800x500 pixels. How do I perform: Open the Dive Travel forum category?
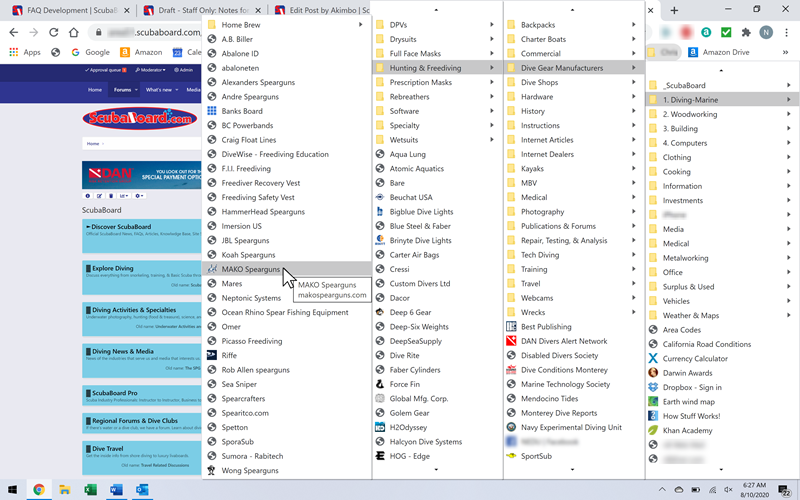108,448
